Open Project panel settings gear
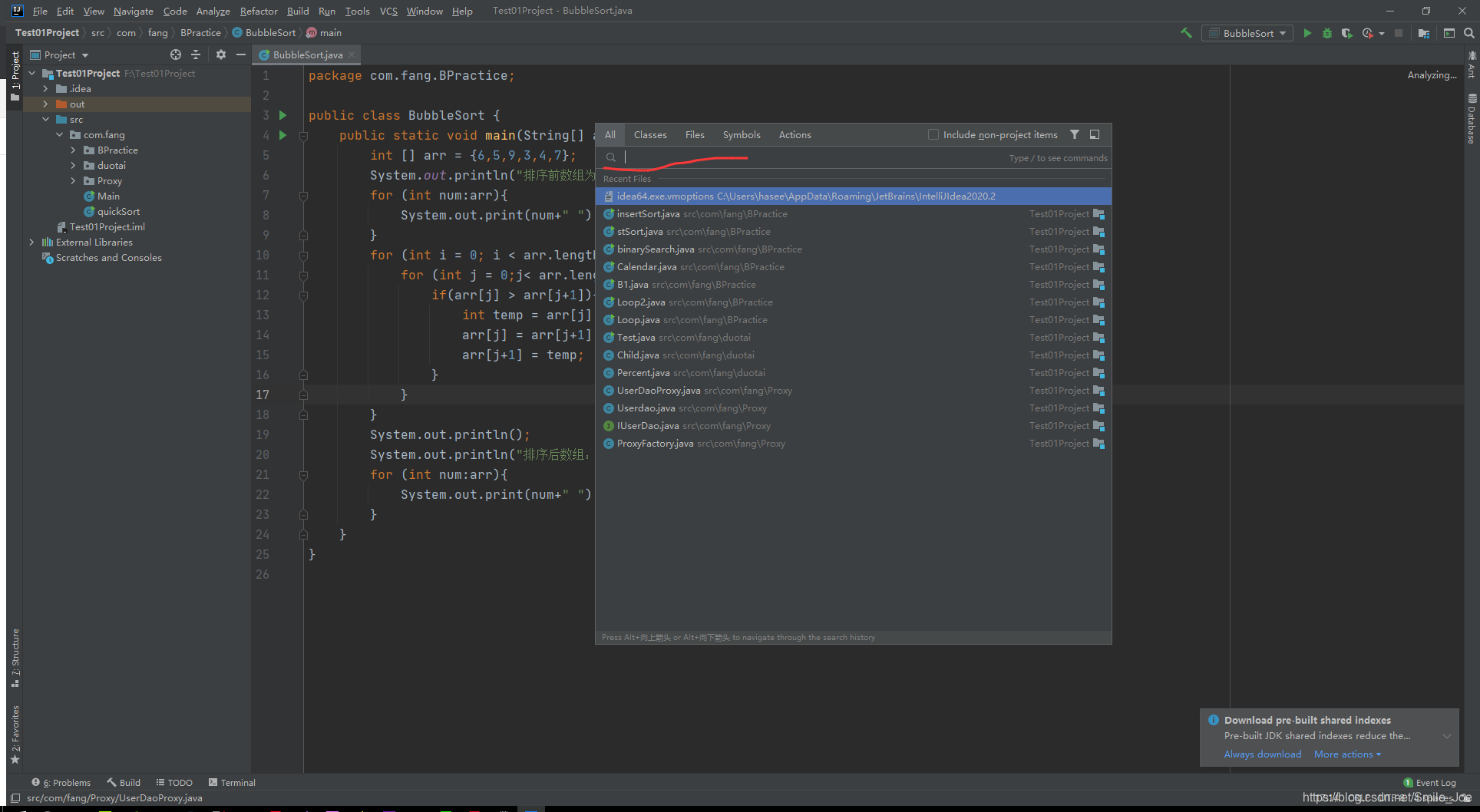This screenshot has height=812, width=1480. 221,54
